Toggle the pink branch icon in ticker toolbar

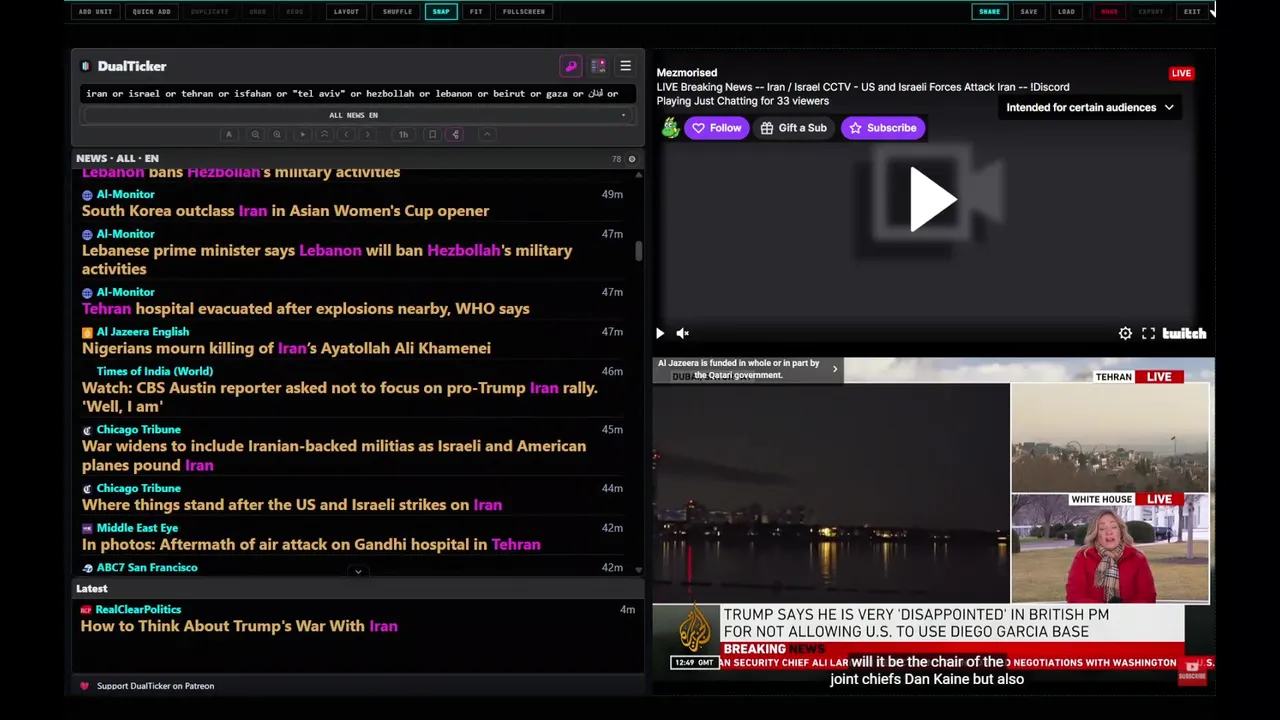click(x=455, y=134)
